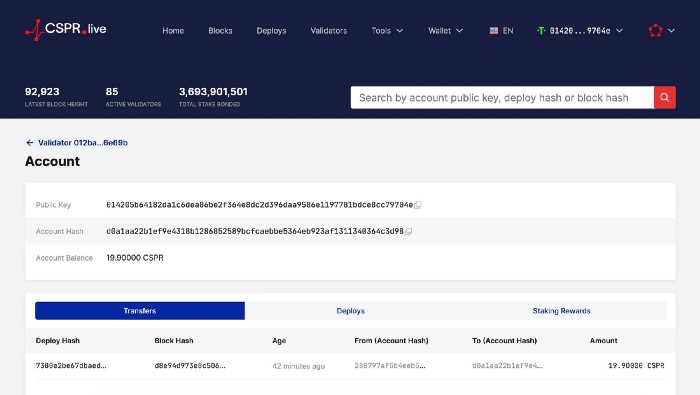Click the To (Account Hash) column header
This screenshot has width=700, height=395.
pos(504,341)
